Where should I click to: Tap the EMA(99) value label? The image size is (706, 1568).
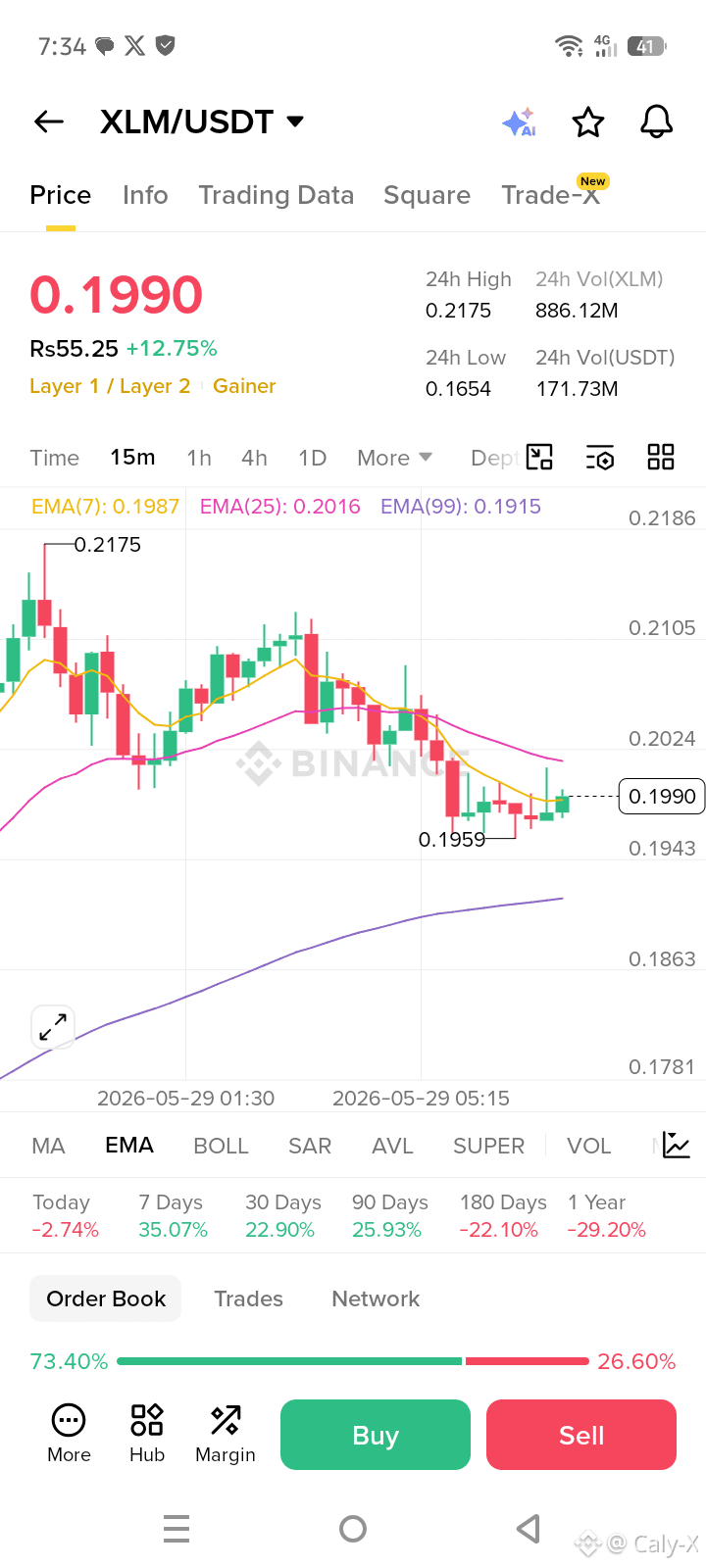point(461,507)
